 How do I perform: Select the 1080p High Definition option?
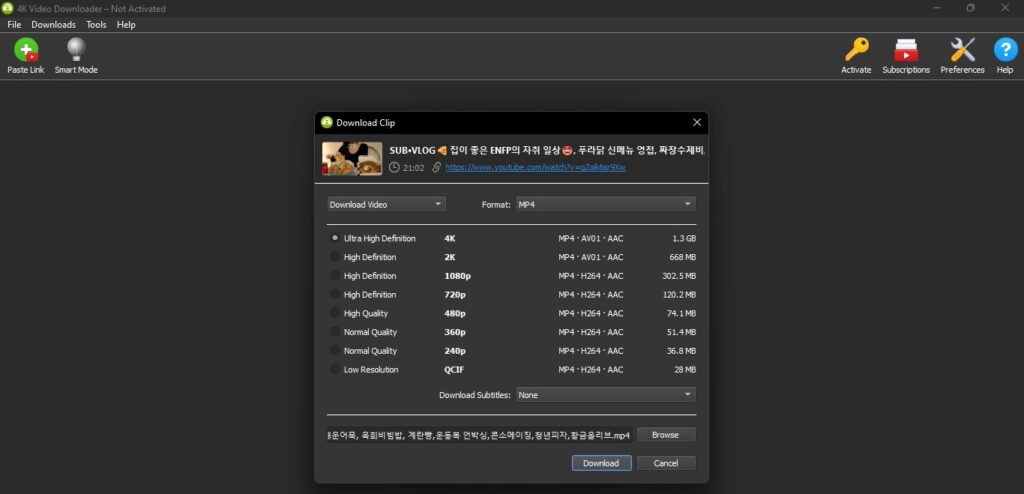pos(335,276)
